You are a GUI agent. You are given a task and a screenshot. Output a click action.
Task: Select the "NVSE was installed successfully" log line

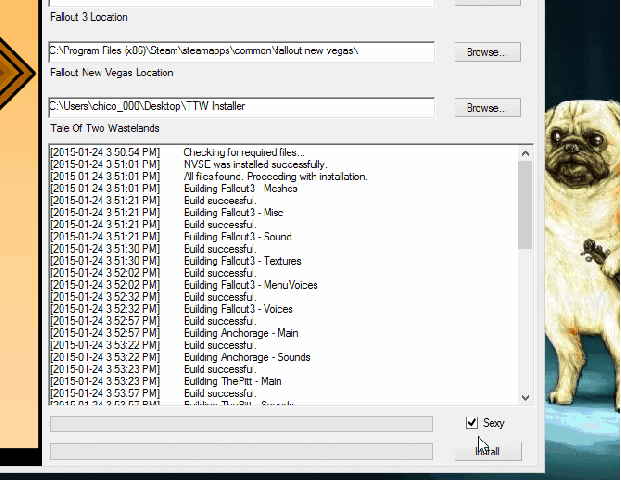point(255,164)
